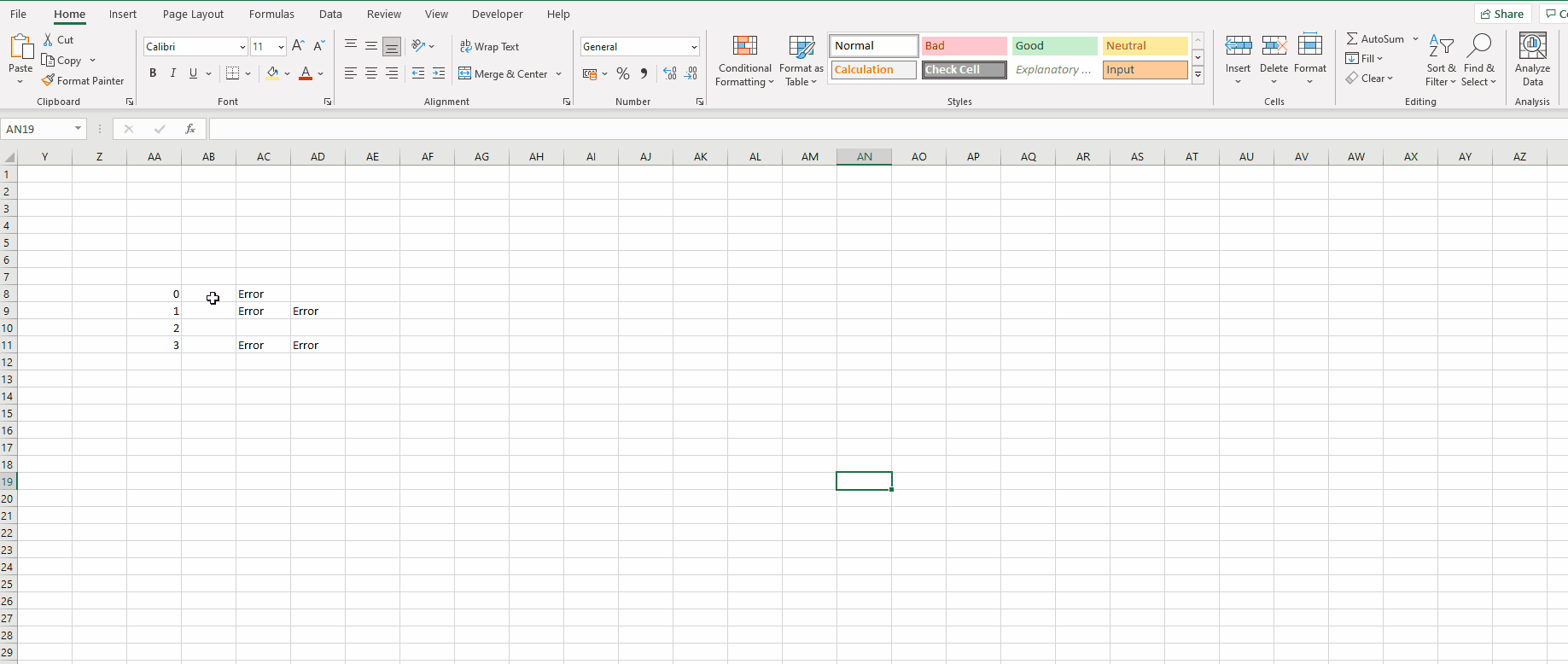Image resolution: width=1568 pixels, height=664 pixels.
Task: Click the AutoSum sigma icon
Action: click(x=1352, y=39)
